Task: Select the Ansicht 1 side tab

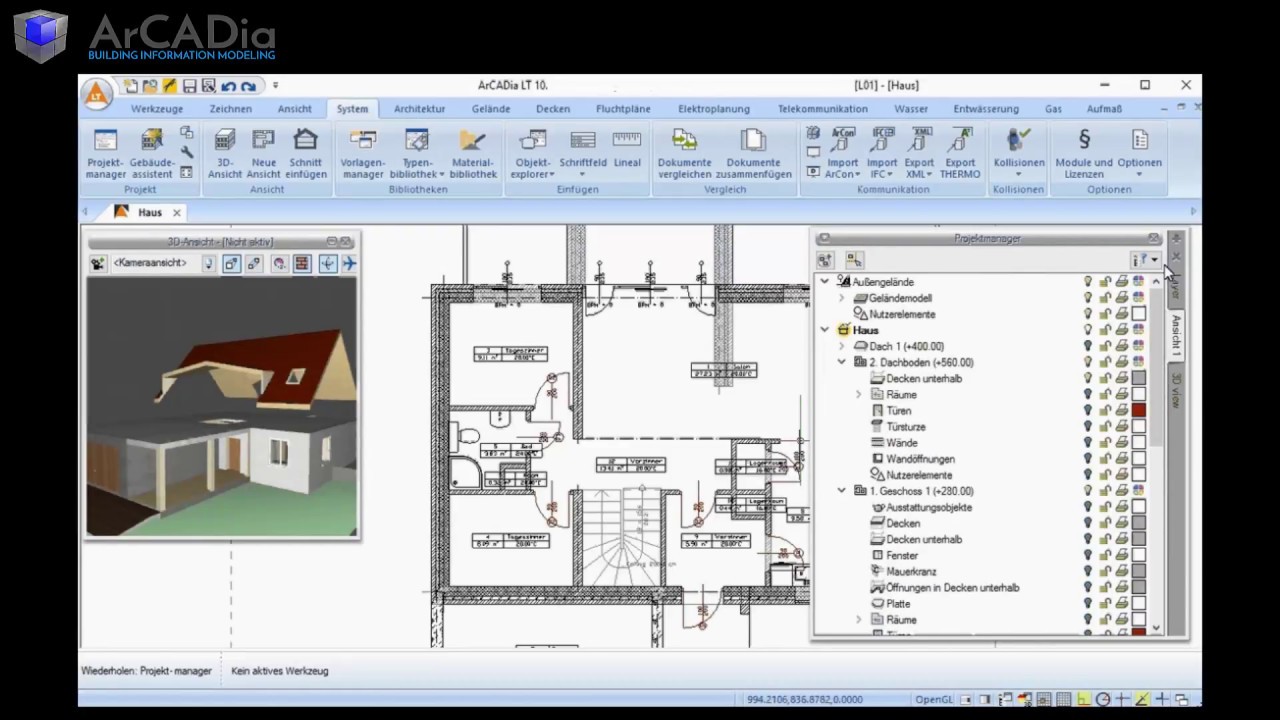Action: pos(1176,336)
